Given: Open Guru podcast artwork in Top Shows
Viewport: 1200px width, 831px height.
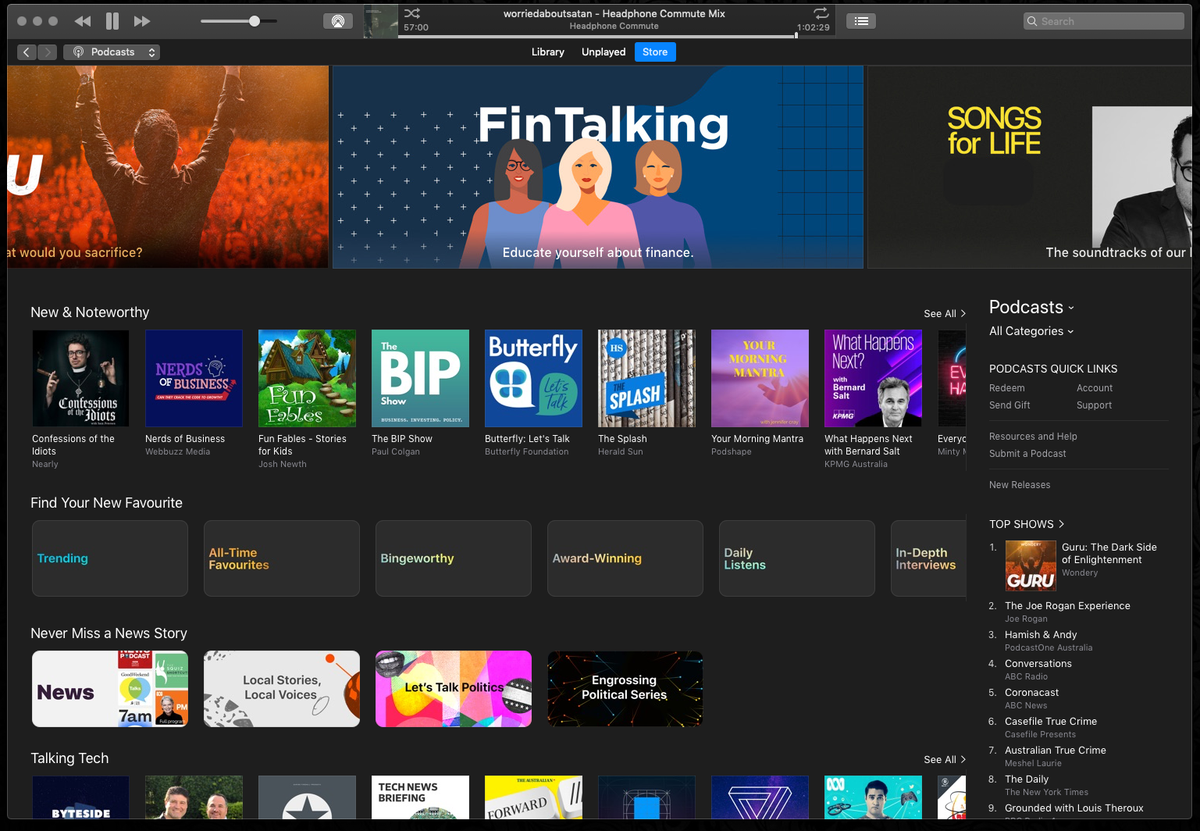Looking at the screenshot, I should (x=1030, y=566).
